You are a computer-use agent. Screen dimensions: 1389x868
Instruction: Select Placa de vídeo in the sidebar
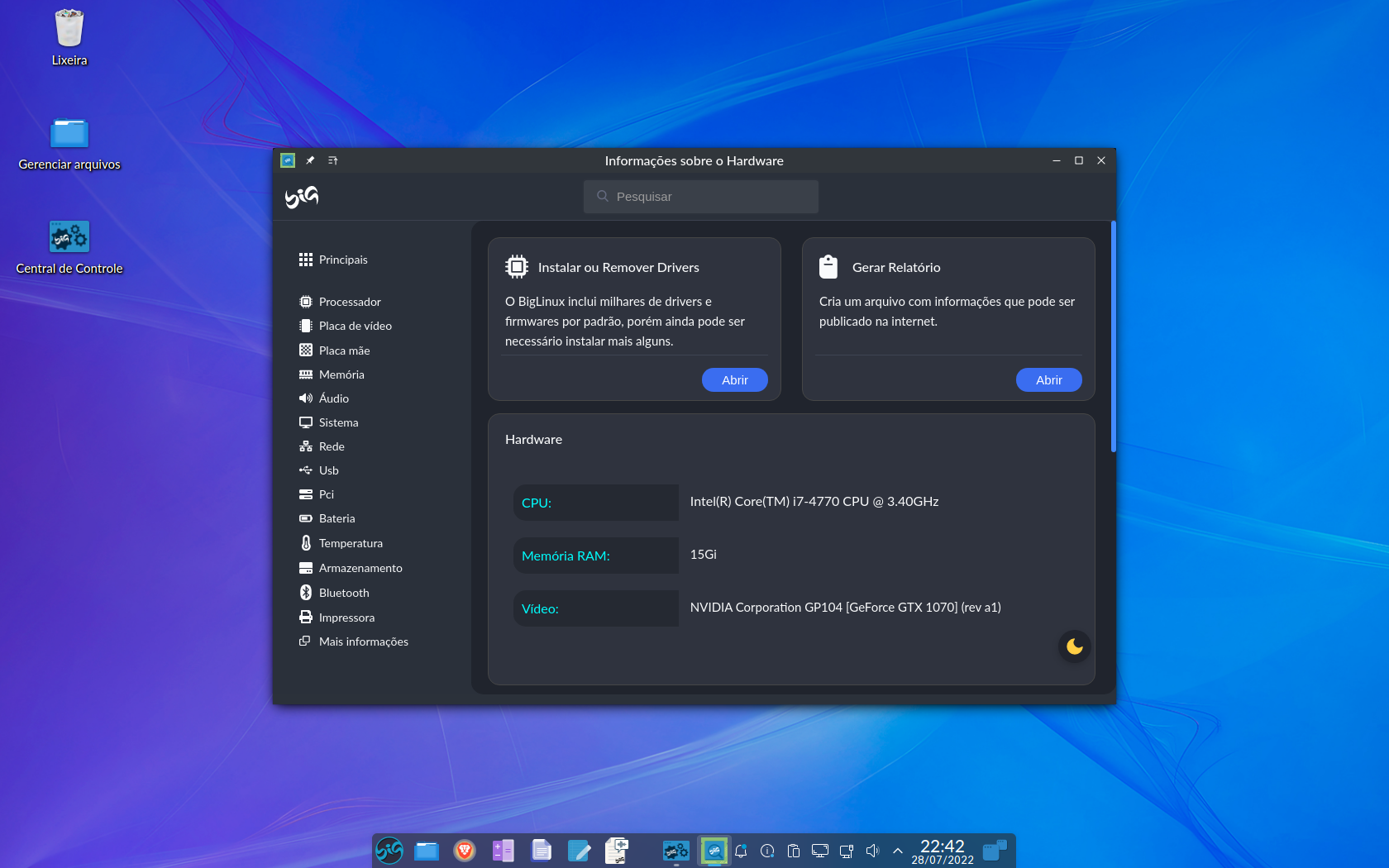(345, 326)
